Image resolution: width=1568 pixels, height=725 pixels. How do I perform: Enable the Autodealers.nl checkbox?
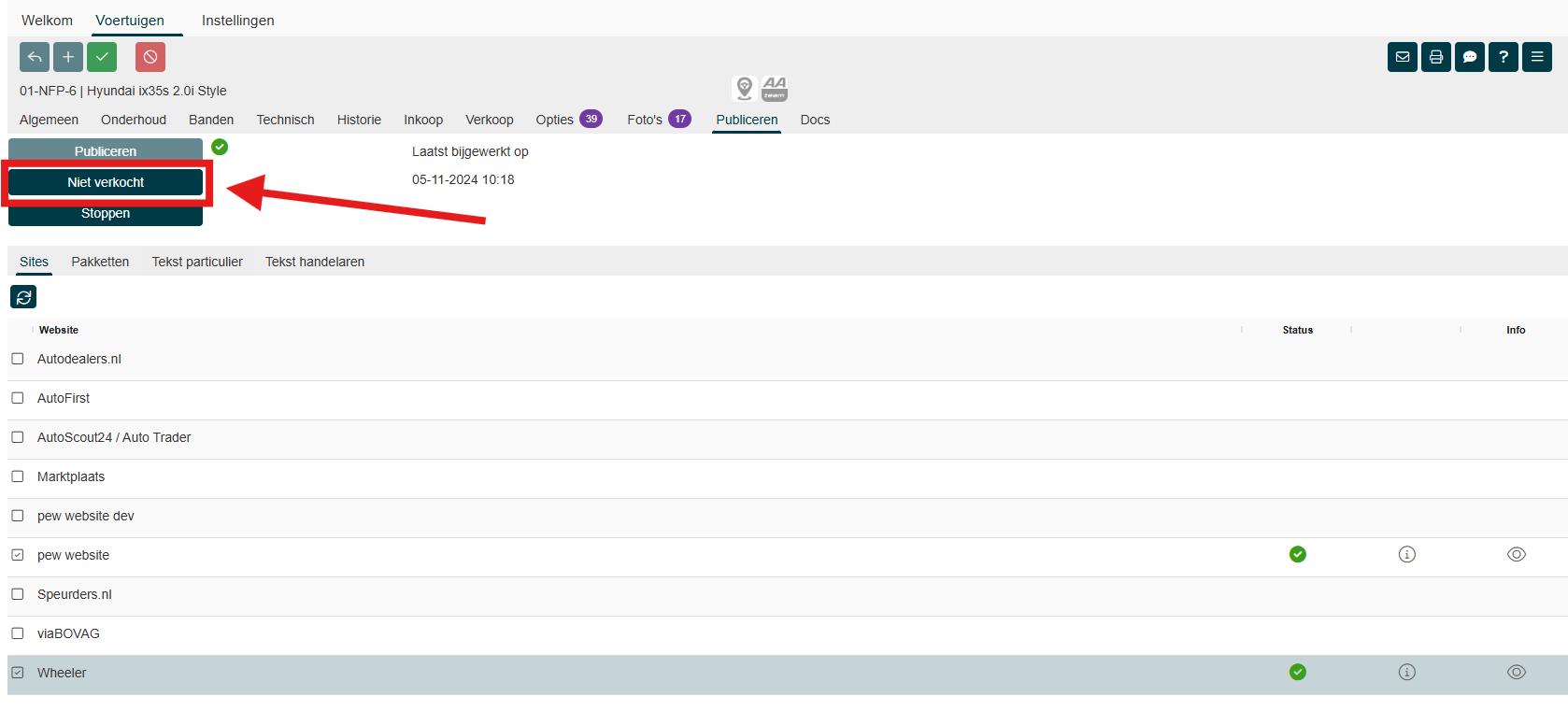click(x=18, y=359)
